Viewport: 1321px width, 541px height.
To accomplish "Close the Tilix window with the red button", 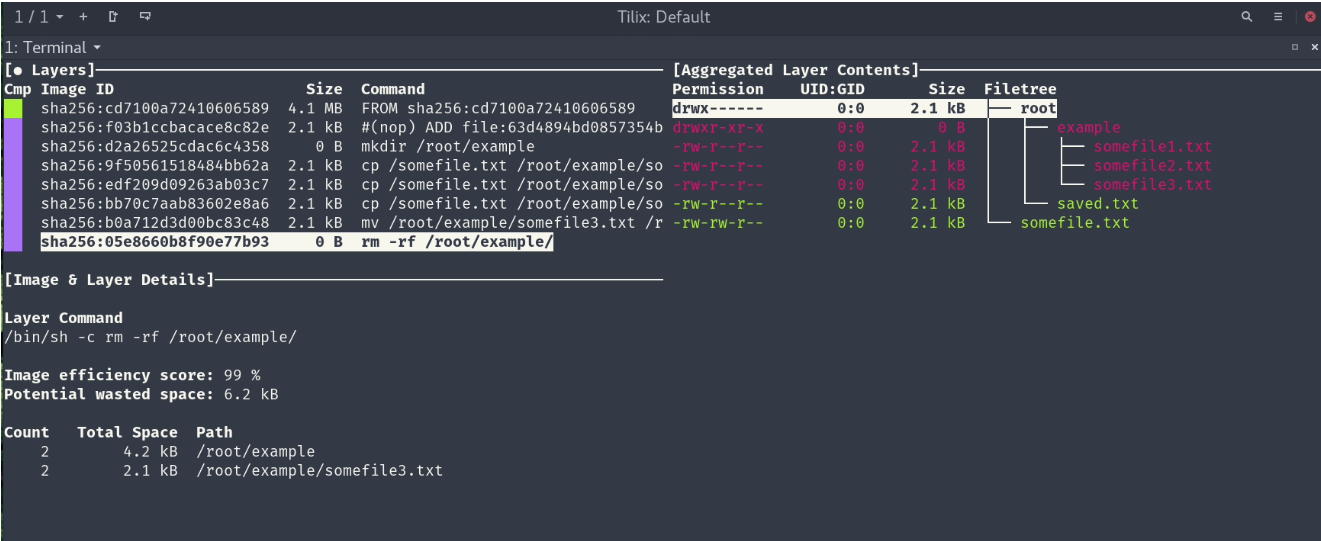I will coord(1309,16).
